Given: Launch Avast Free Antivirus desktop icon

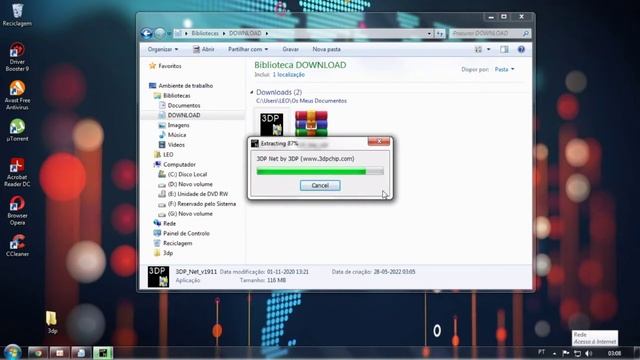Looking at the screenshot, I should [x=17, y=95].
